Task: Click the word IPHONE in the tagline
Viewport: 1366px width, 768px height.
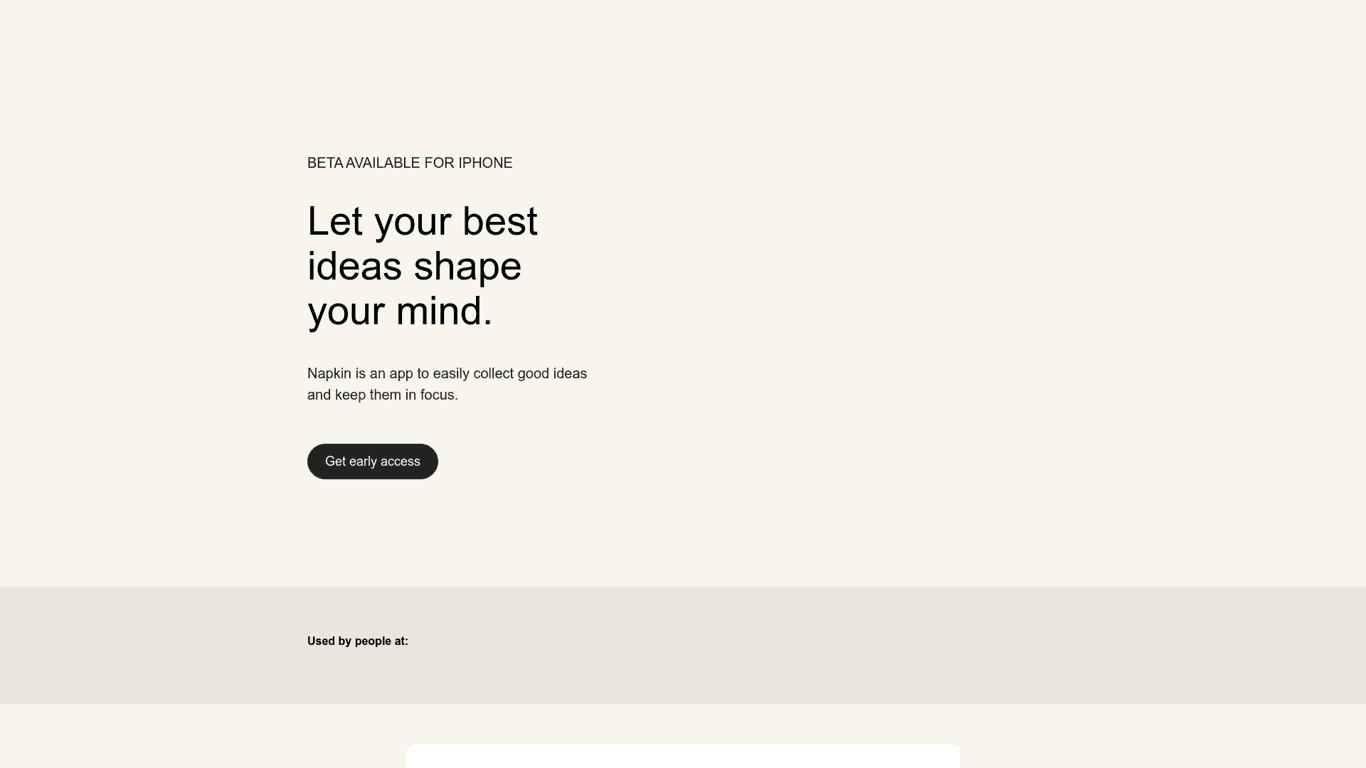Action: point(485,163)
